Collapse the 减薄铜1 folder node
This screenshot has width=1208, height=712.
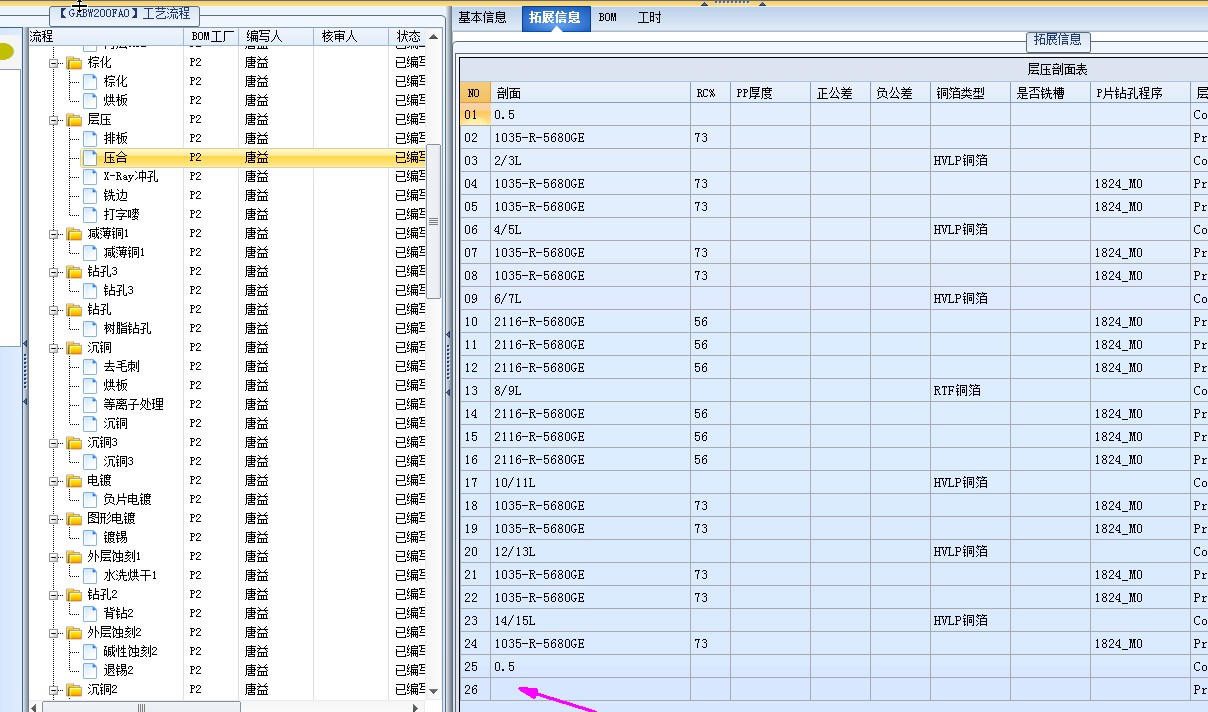click(x=56, y=233)
